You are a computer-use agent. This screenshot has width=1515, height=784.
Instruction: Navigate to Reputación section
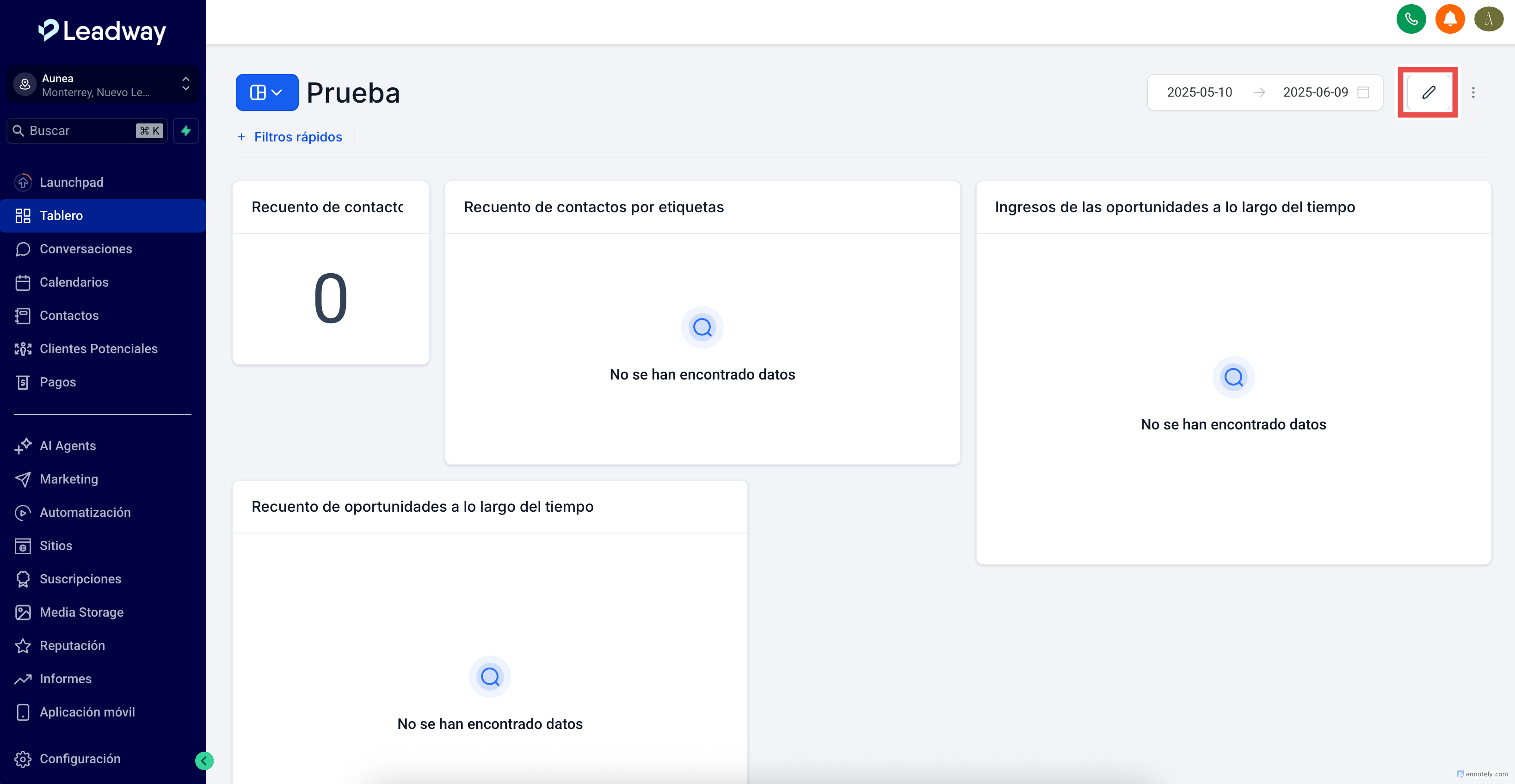coord(72,645)
